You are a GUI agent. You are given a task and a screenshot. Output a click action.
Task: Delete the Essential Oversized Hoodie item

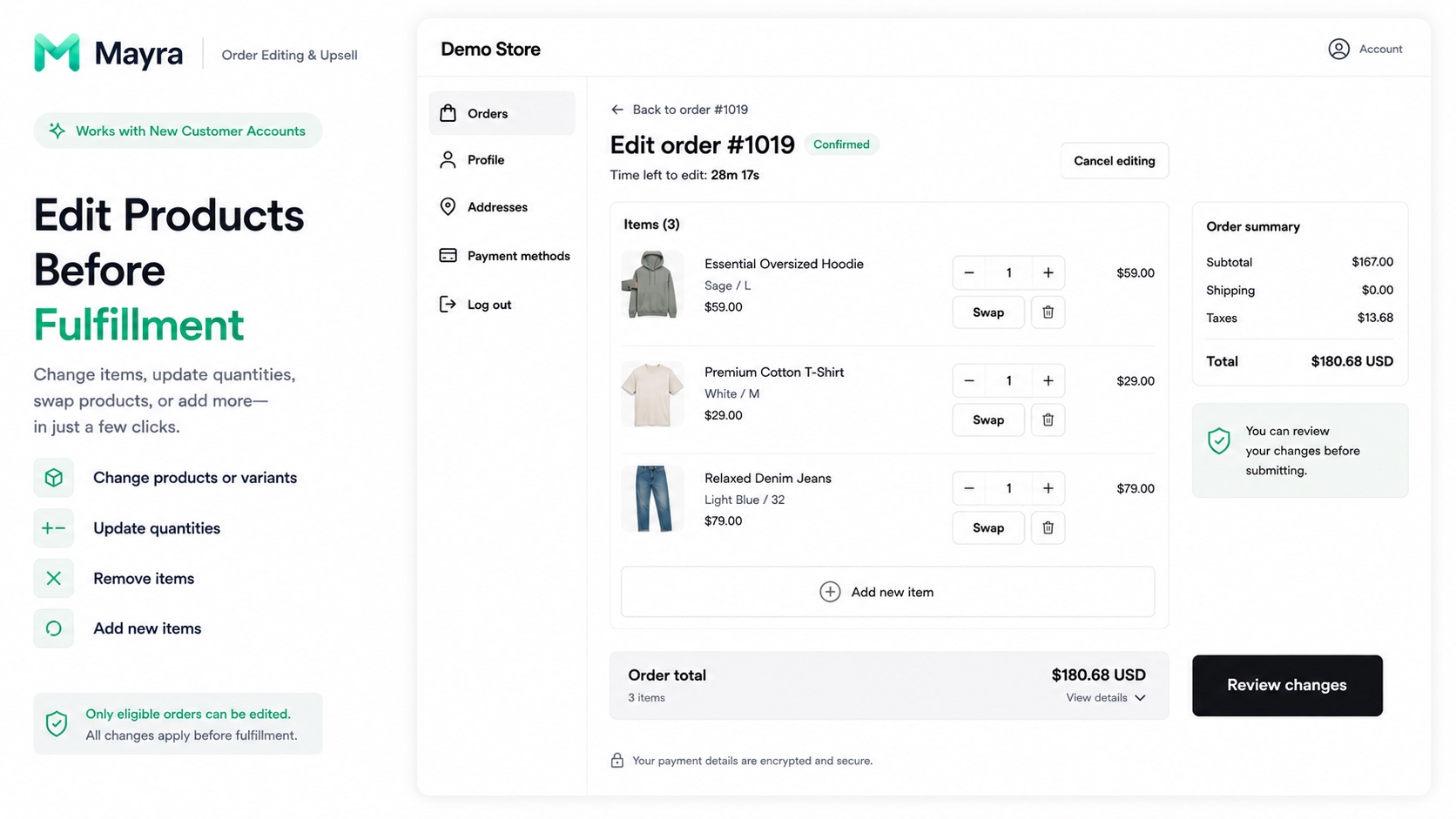pyautogui.click(x=1048, y=312)
